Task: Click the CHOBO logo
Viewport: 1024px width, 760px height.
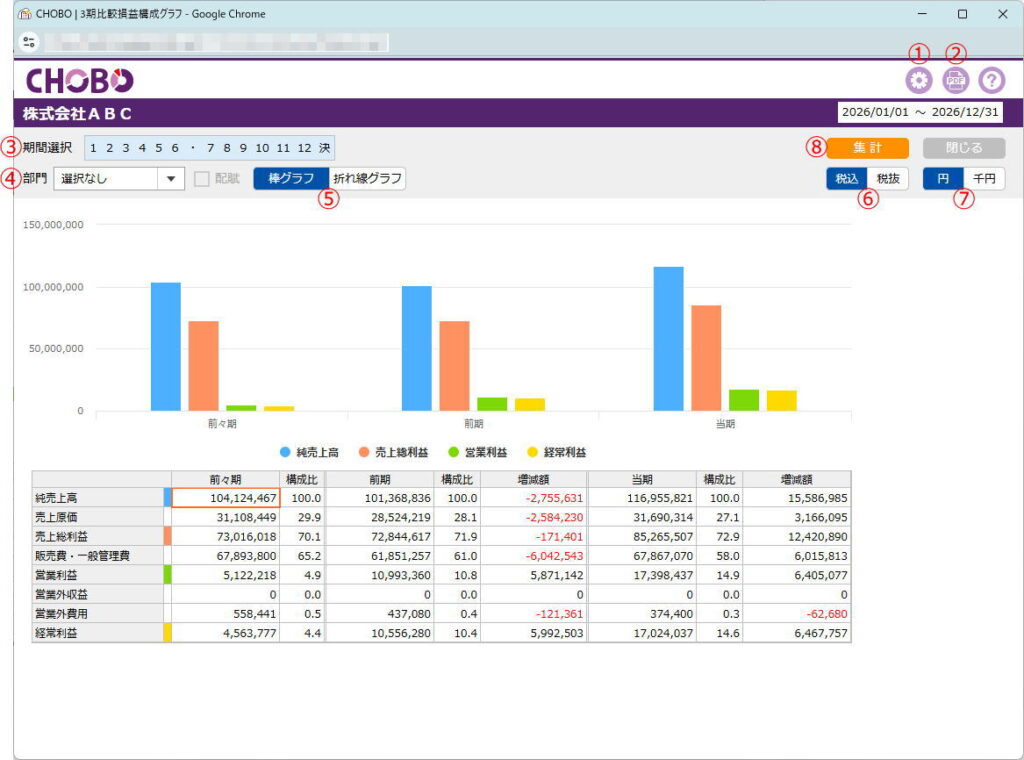Action: (x=79, y=81)
